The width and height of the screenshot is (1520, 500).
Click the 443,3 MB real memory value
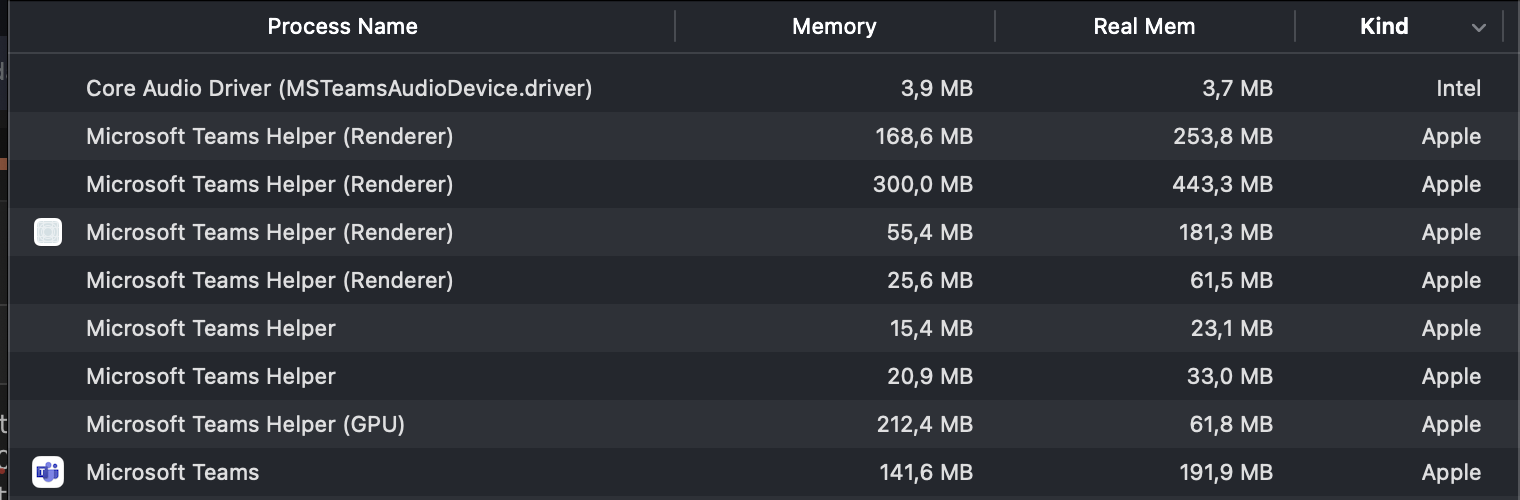1222,184
